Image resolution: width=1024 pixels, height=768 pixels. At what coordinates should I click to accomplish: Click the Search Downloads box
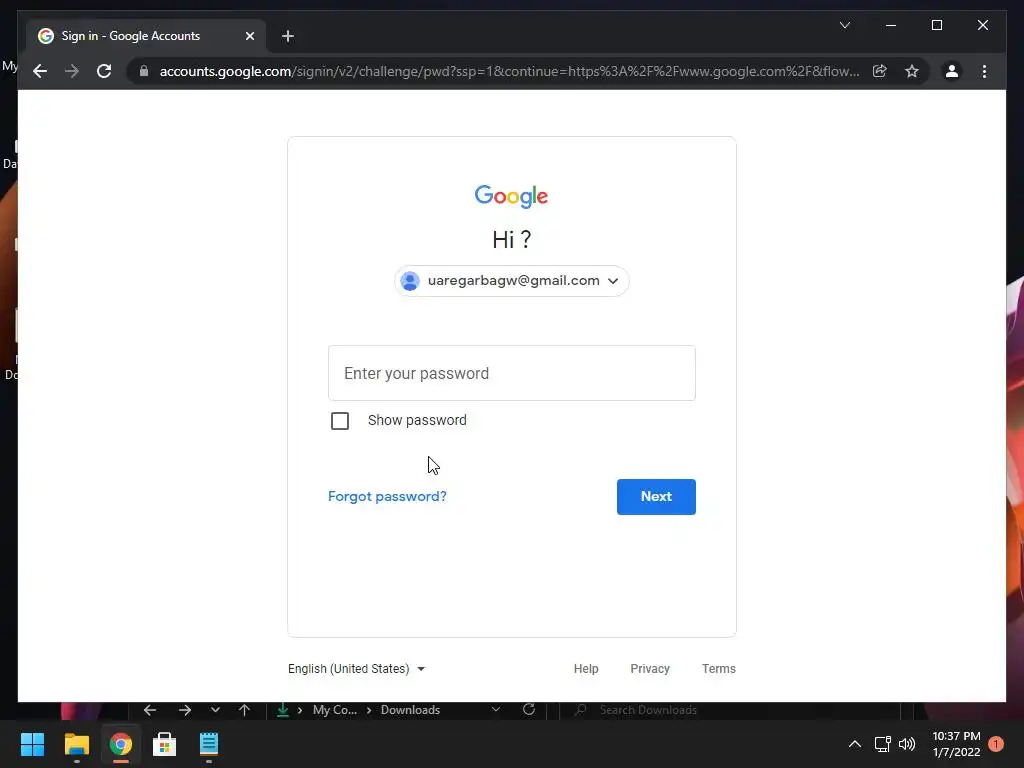click(730, 710)
